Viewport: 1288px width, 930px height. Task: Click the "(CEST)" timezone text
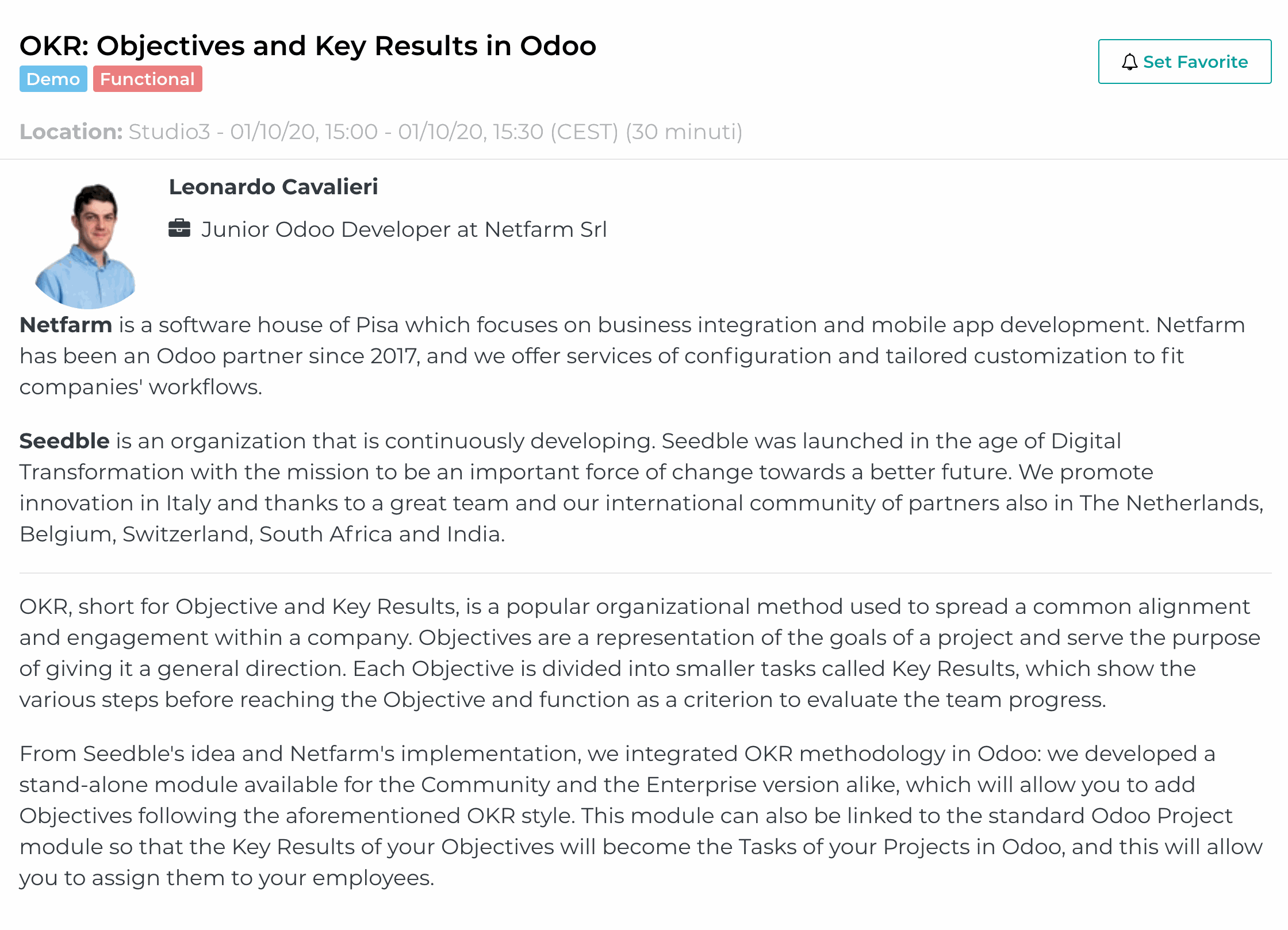coord(584,132)
